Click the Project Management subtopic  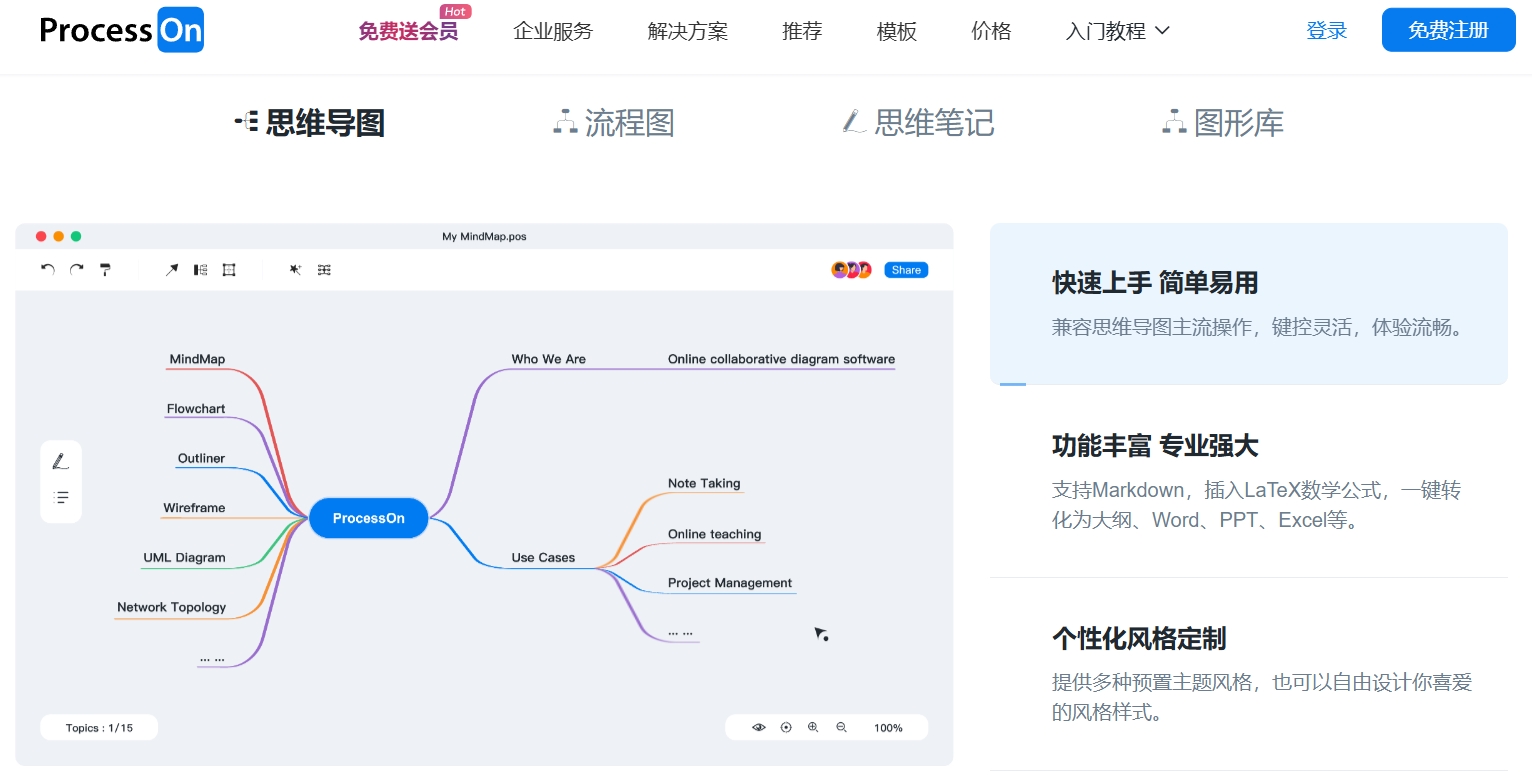click(x=730, y=583)
